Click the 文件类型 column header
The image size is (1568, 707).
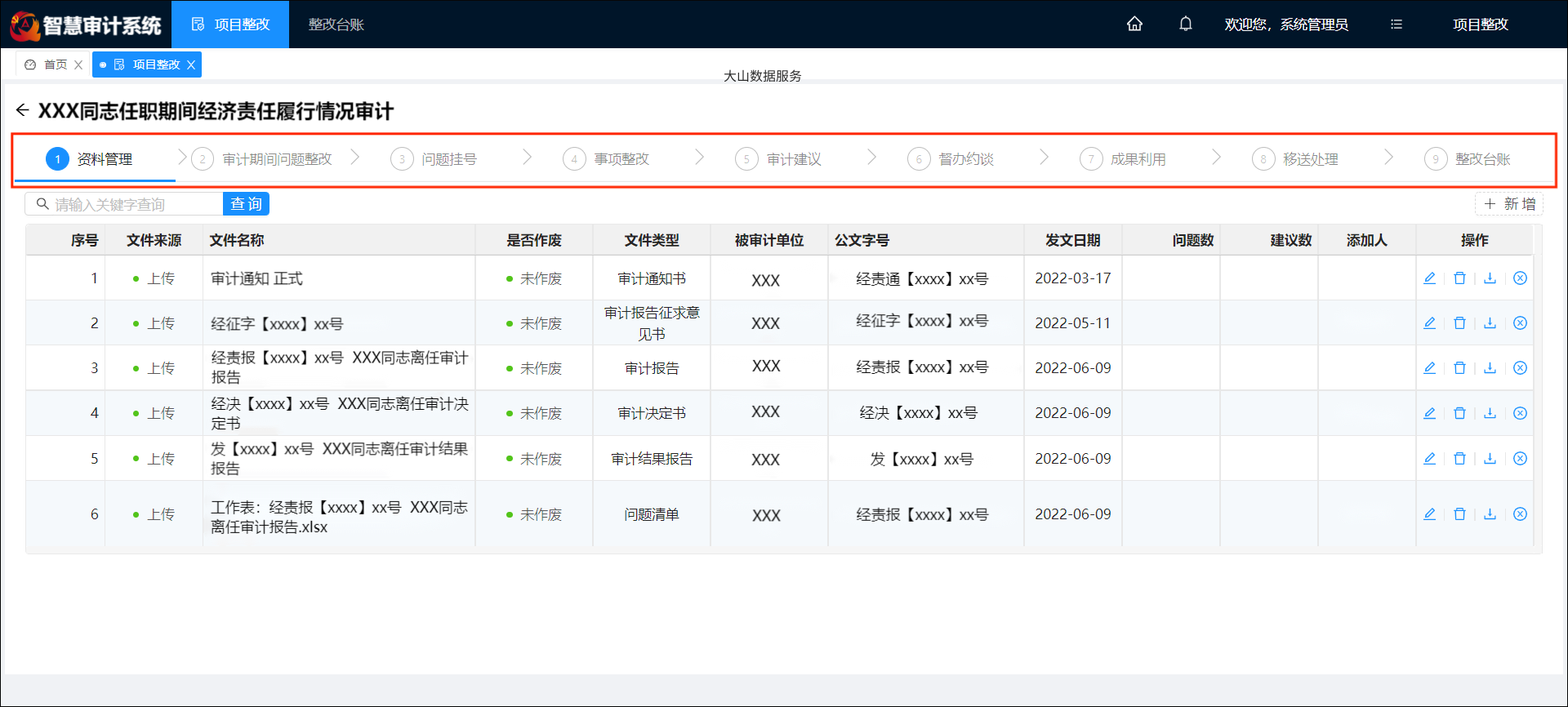pyautogui.click(x=652, y=240)
